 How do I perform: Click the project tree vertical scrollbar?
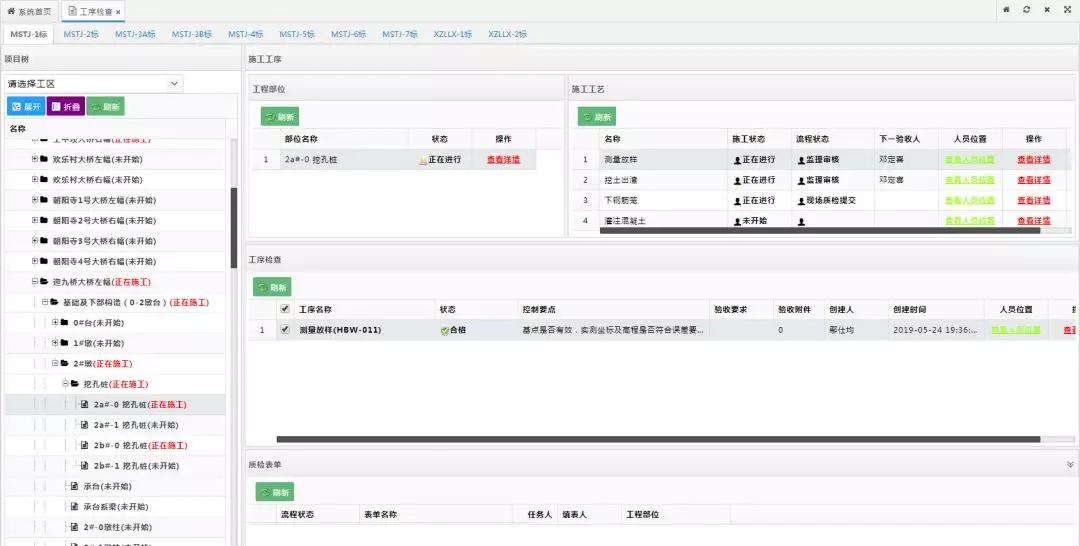[233, 227]
